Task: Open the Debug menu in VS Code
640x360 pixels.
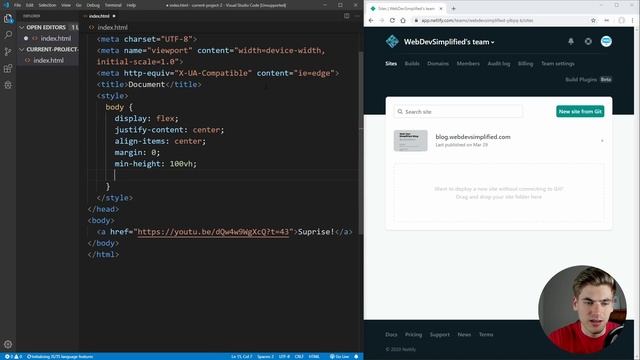Action: click(93, 5)
